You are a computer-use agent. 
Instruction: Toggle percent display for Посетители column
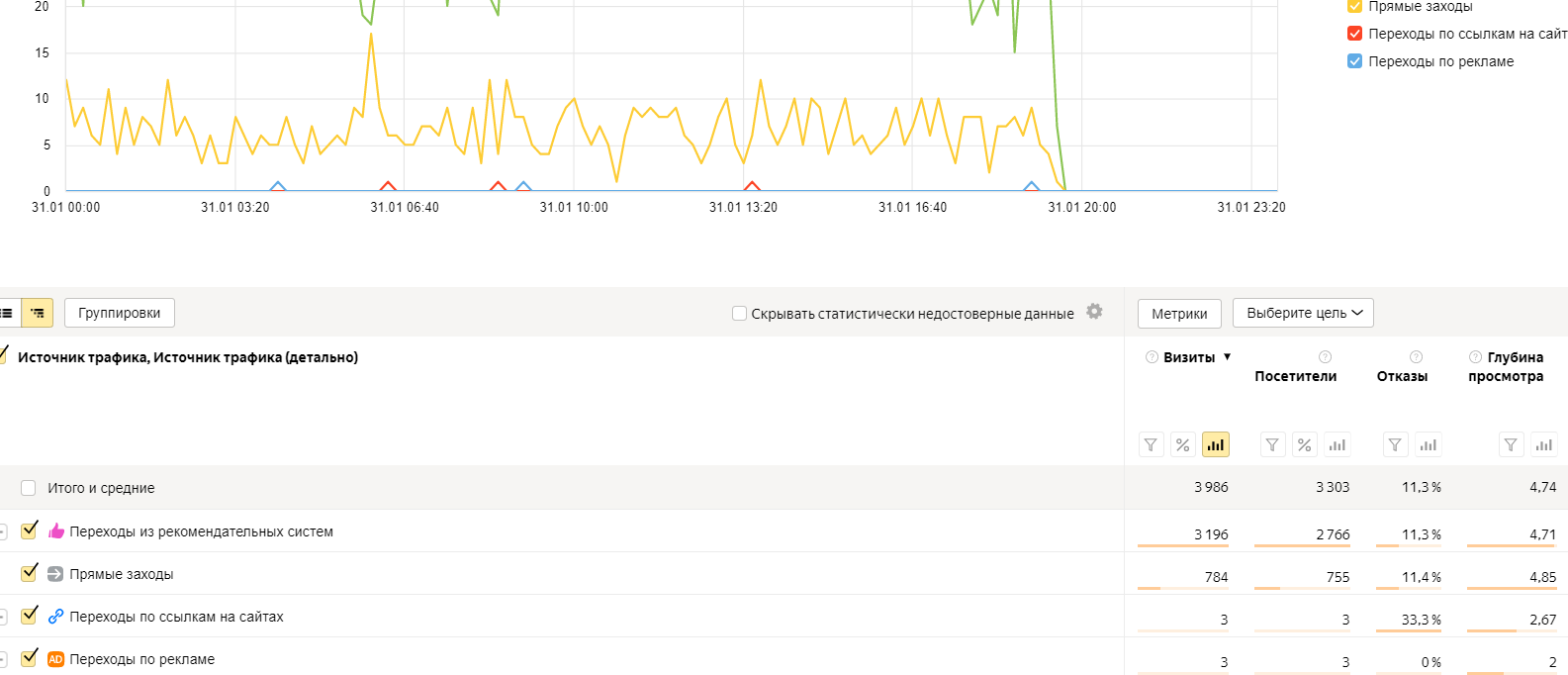coord(1305,445)
